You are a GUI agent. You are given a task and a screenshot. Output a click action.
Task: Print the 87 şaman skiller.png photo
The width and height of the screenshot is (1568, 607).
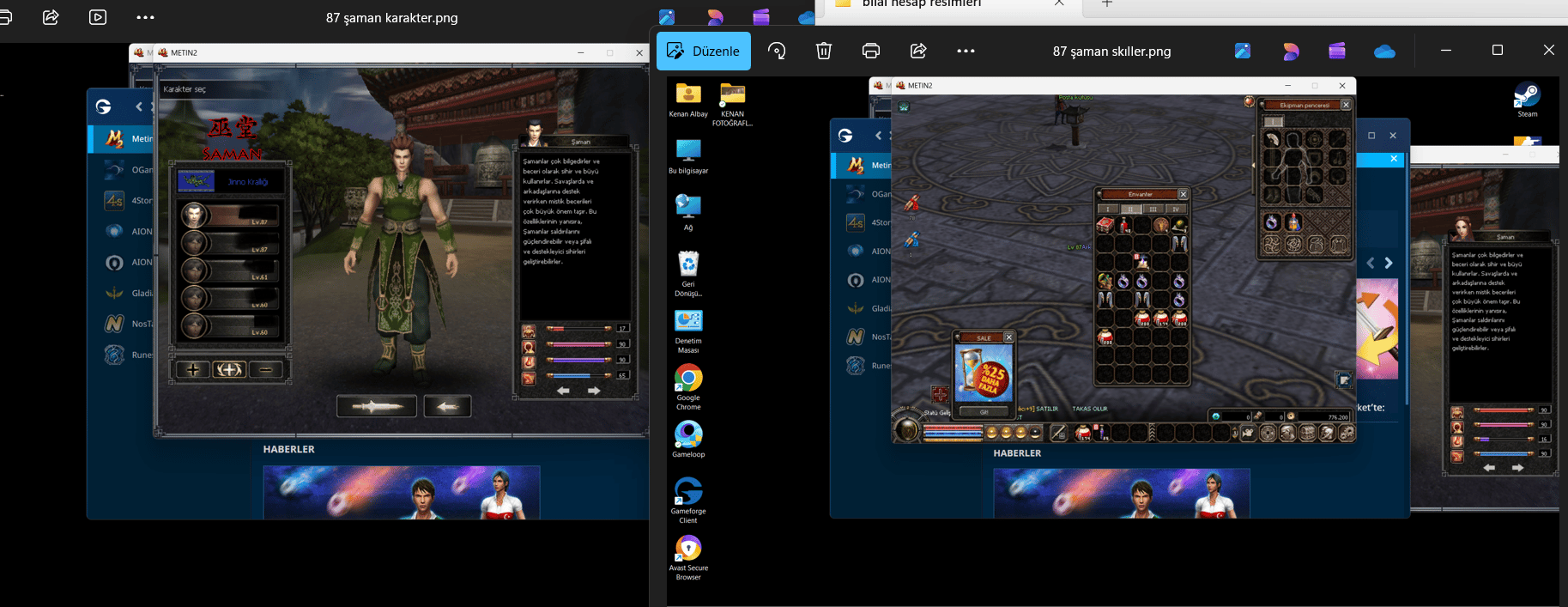click(871, 52)
